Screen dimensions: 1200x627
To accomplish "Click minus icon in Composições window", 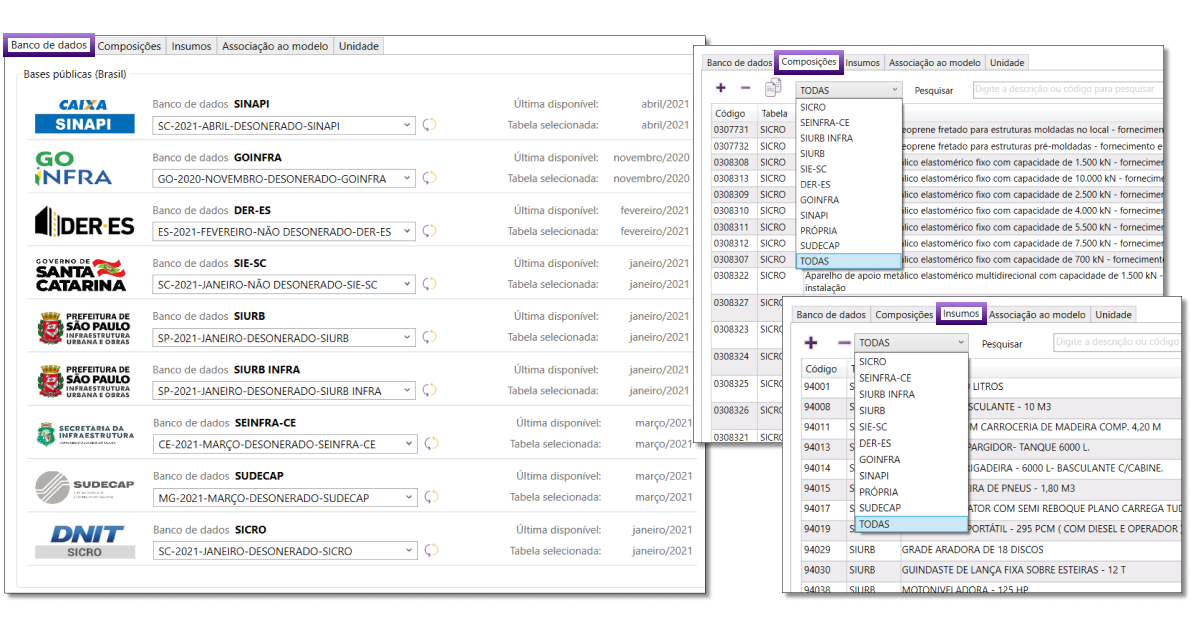I will [744, 88].
